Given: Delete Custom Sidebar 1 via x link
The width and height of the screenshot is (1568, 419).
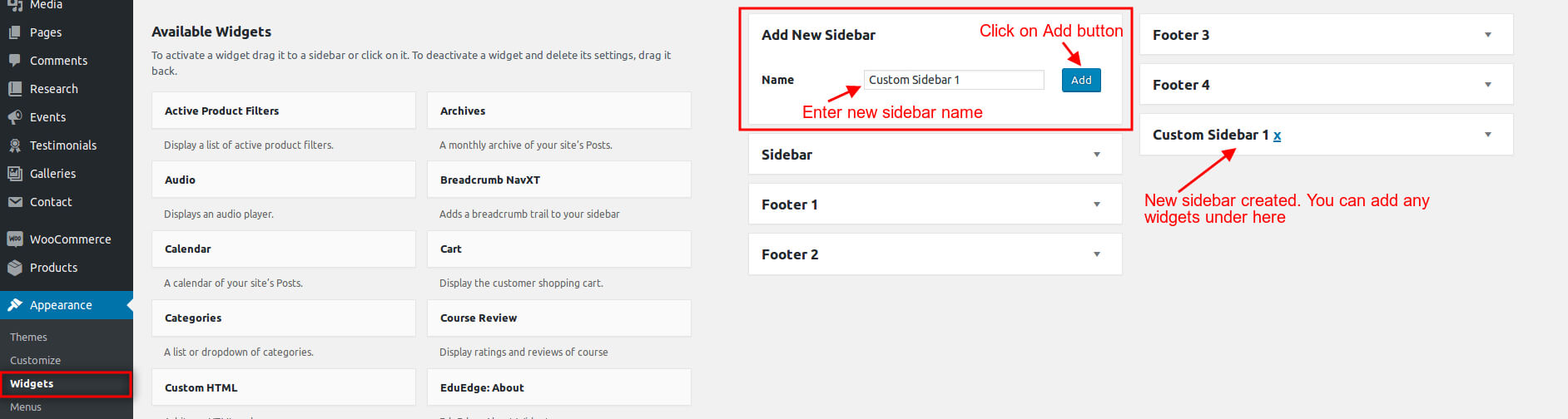Looking at the screenshot, I should (1277, 136).
